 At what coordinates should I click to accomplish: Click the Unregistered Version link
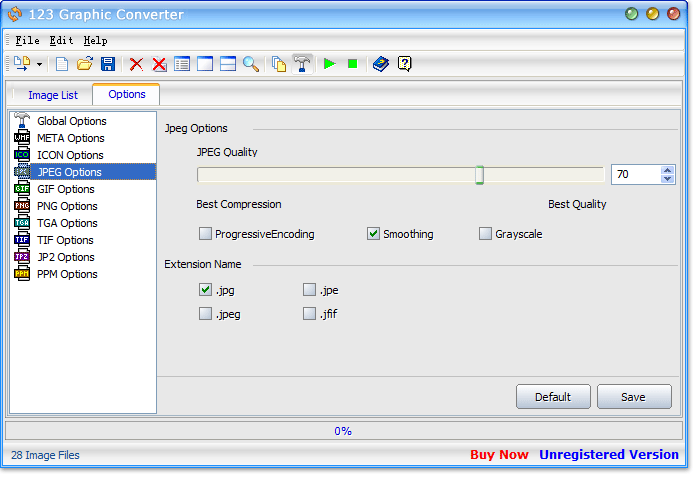[609, 455]
